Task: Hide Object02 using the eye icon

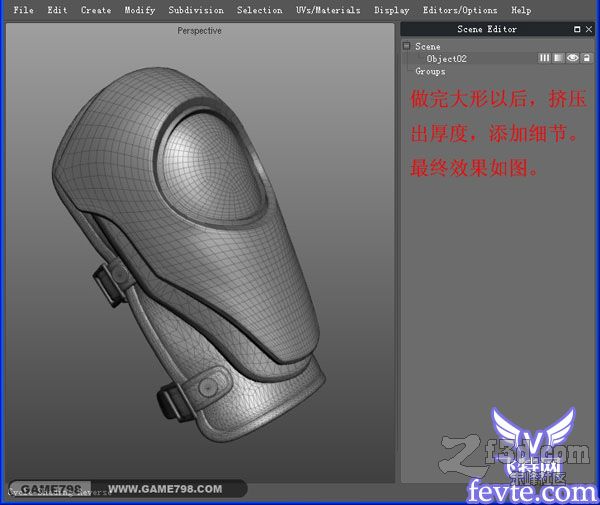Action: (x=572, y=58)
